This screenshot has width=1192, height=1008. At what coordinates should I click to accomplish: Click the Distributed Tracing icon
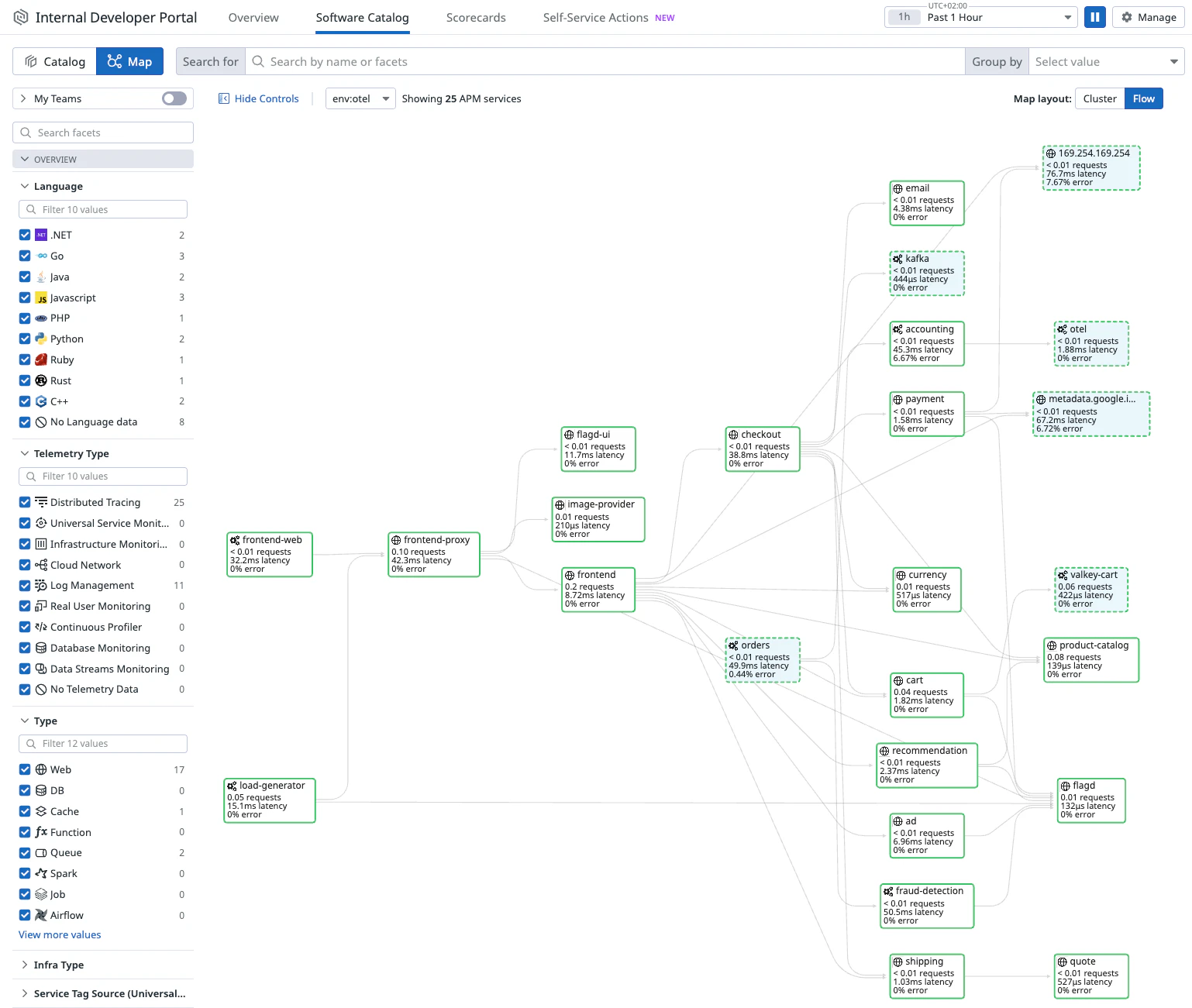tap(42, 502)
